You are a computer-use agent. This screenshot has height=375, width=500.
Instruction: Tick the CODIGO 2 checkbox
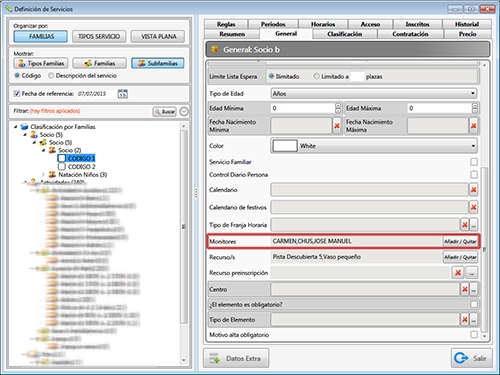pyautogui.click(x=62, y=166)
